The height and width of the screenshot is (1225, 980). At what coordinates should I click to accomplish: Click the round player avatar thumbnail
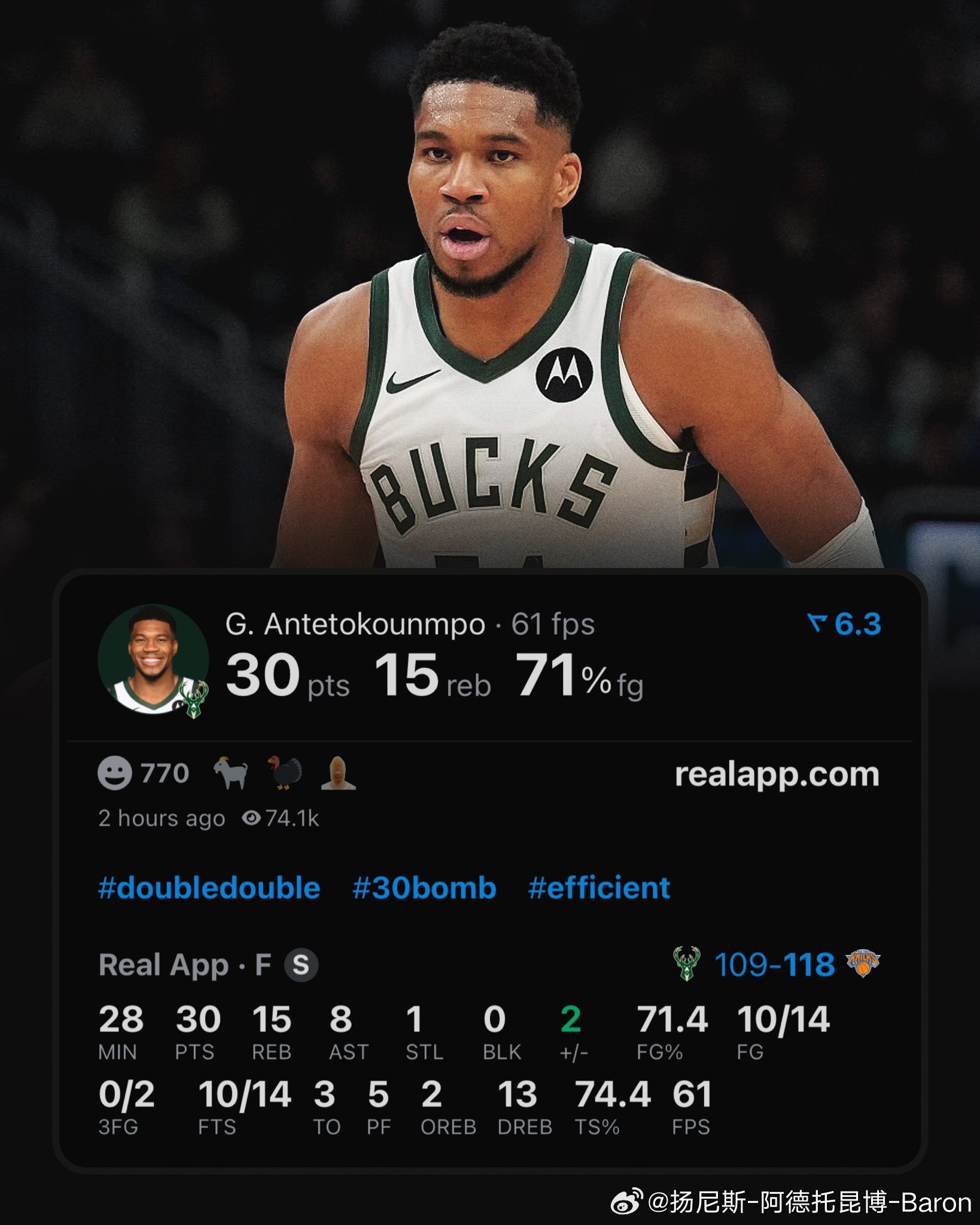click(x=153, y=660)
